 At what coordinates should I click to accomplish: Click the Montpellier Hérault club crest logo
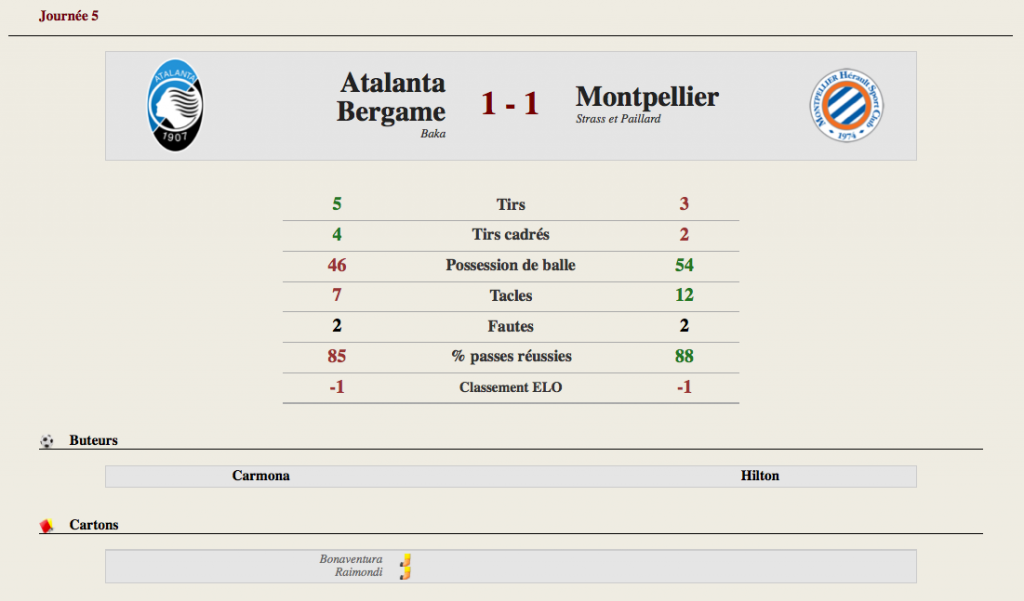[x=847, y=105]
